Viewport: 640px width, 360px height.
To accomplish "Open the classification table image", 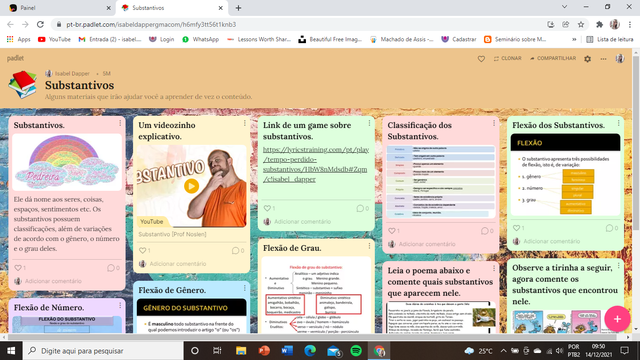I will [441, 182].
